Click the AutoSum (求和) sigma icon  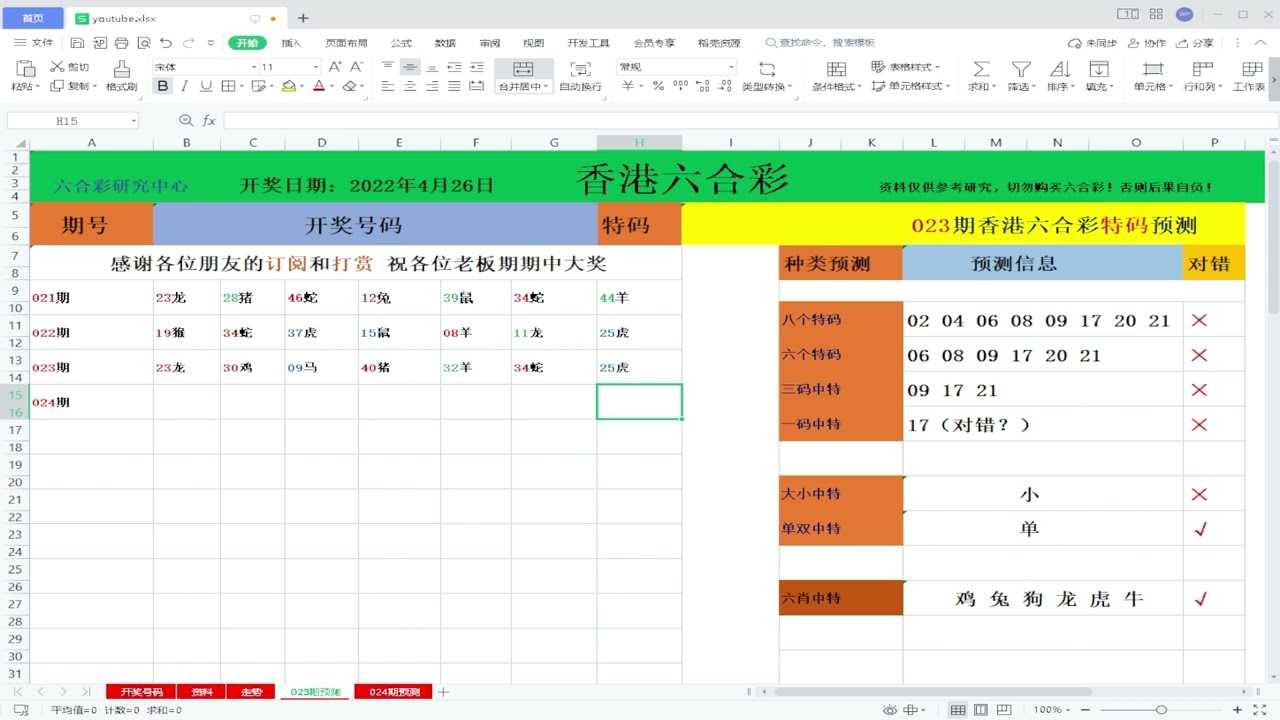tap(981, 68)
